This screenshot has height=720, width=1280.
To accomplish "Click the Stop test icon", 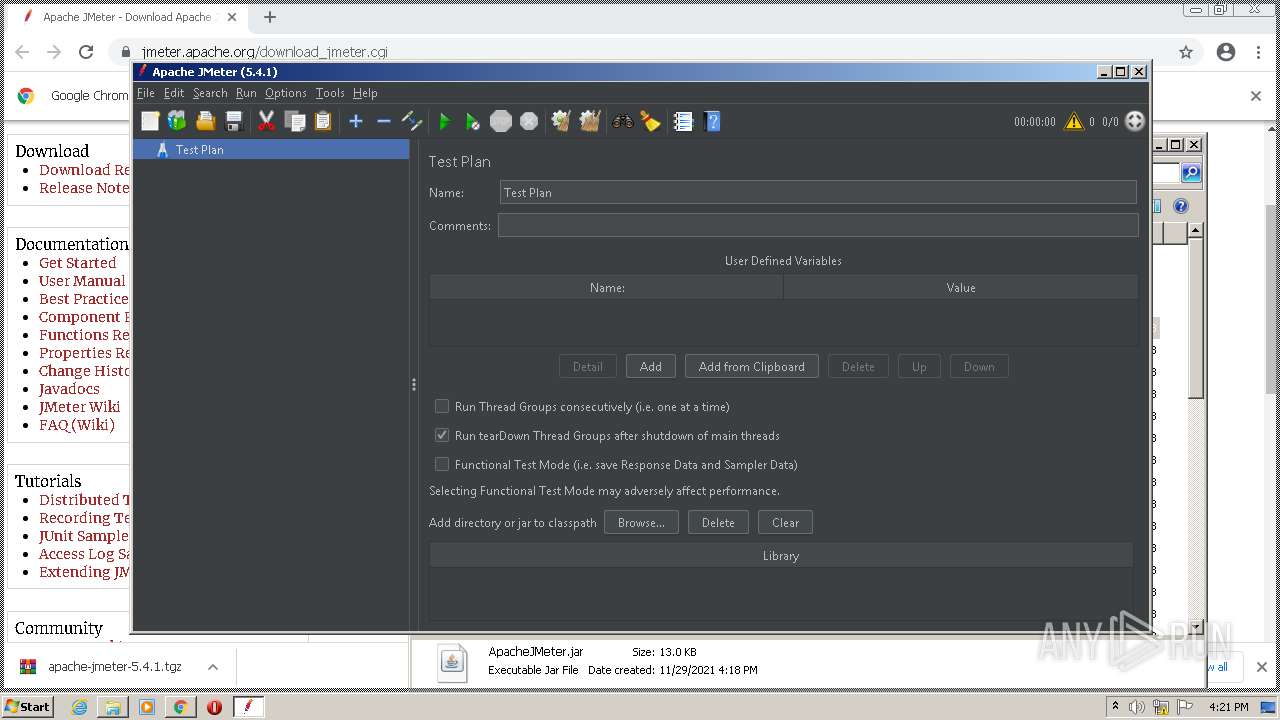I will pos(501,121).
